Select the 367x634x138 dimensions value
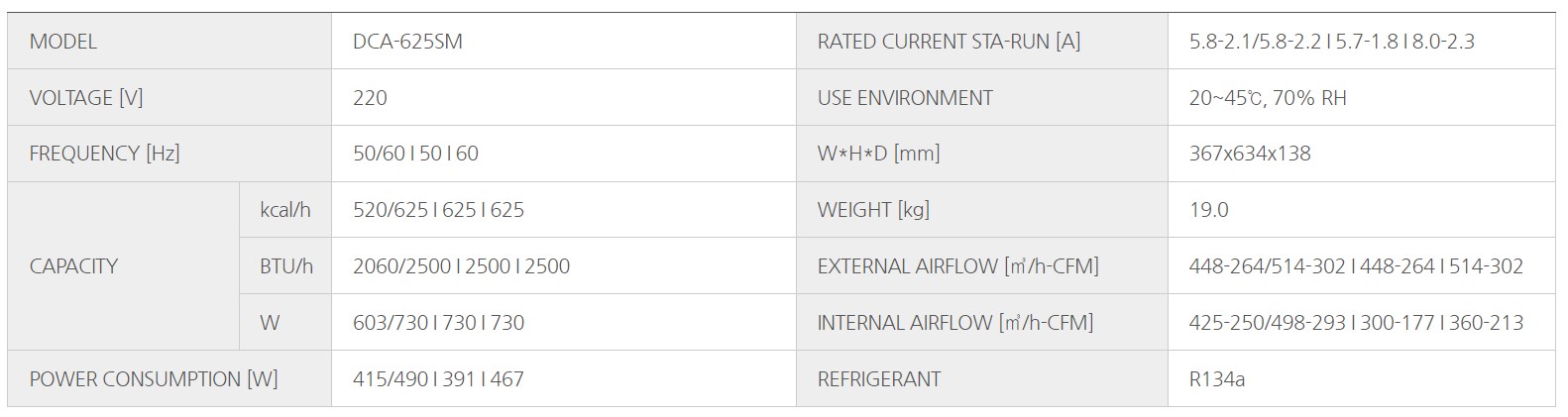1568x417 pixels. 1250,154
